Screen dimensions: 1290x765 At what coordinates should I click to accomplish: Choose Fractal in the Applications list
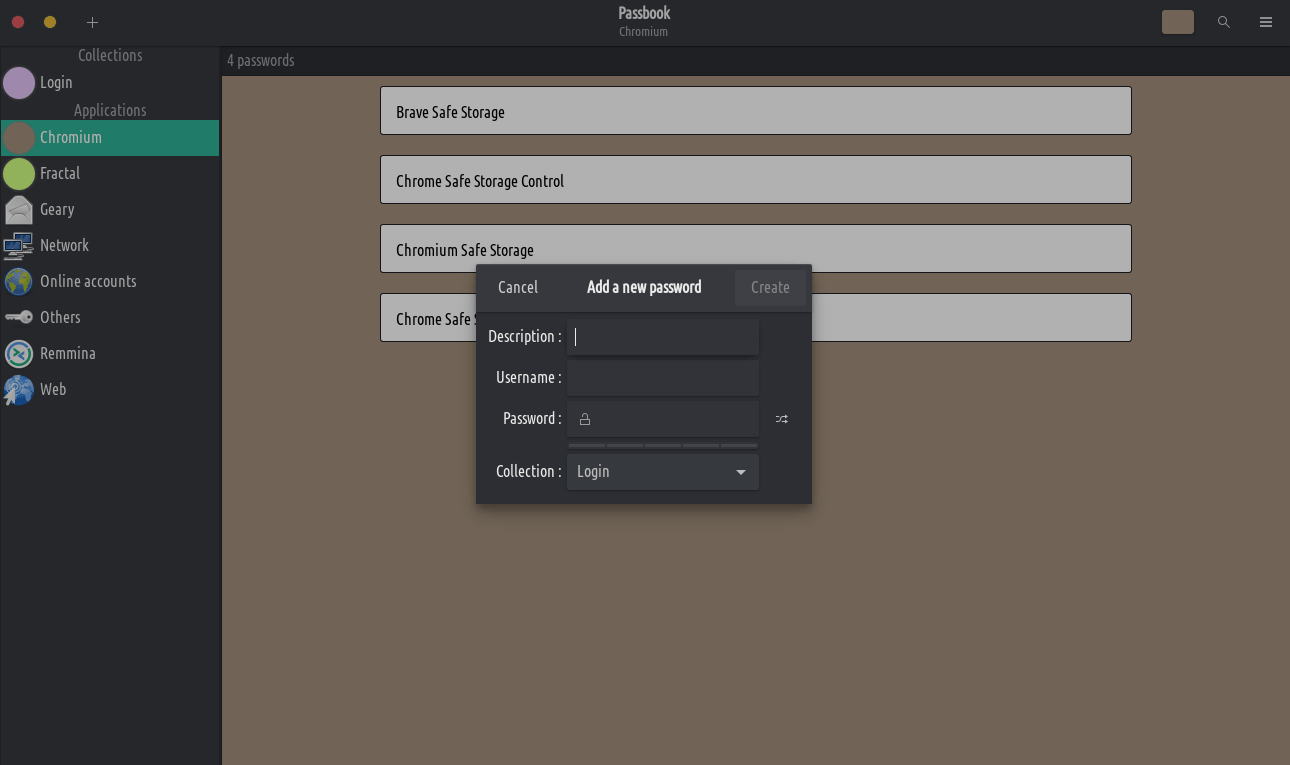(x=60, y=174)
